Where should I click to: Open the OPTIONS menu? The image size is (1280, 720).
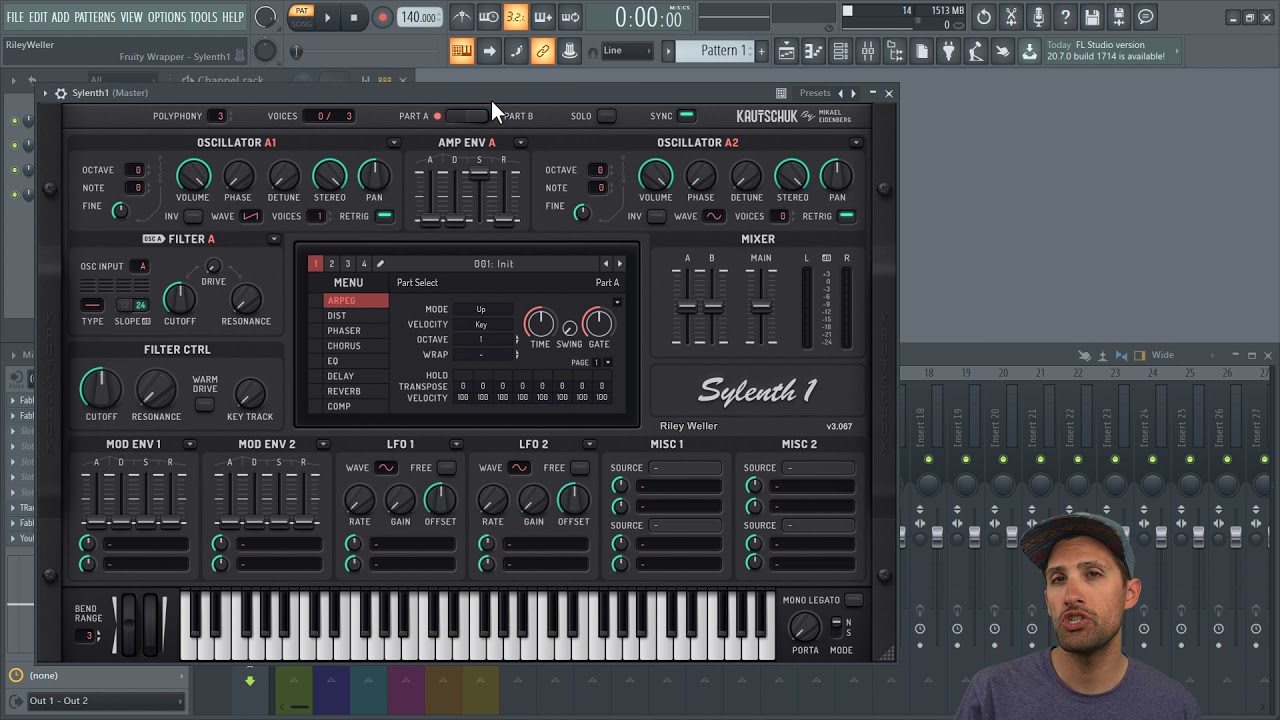coord(166,17)
